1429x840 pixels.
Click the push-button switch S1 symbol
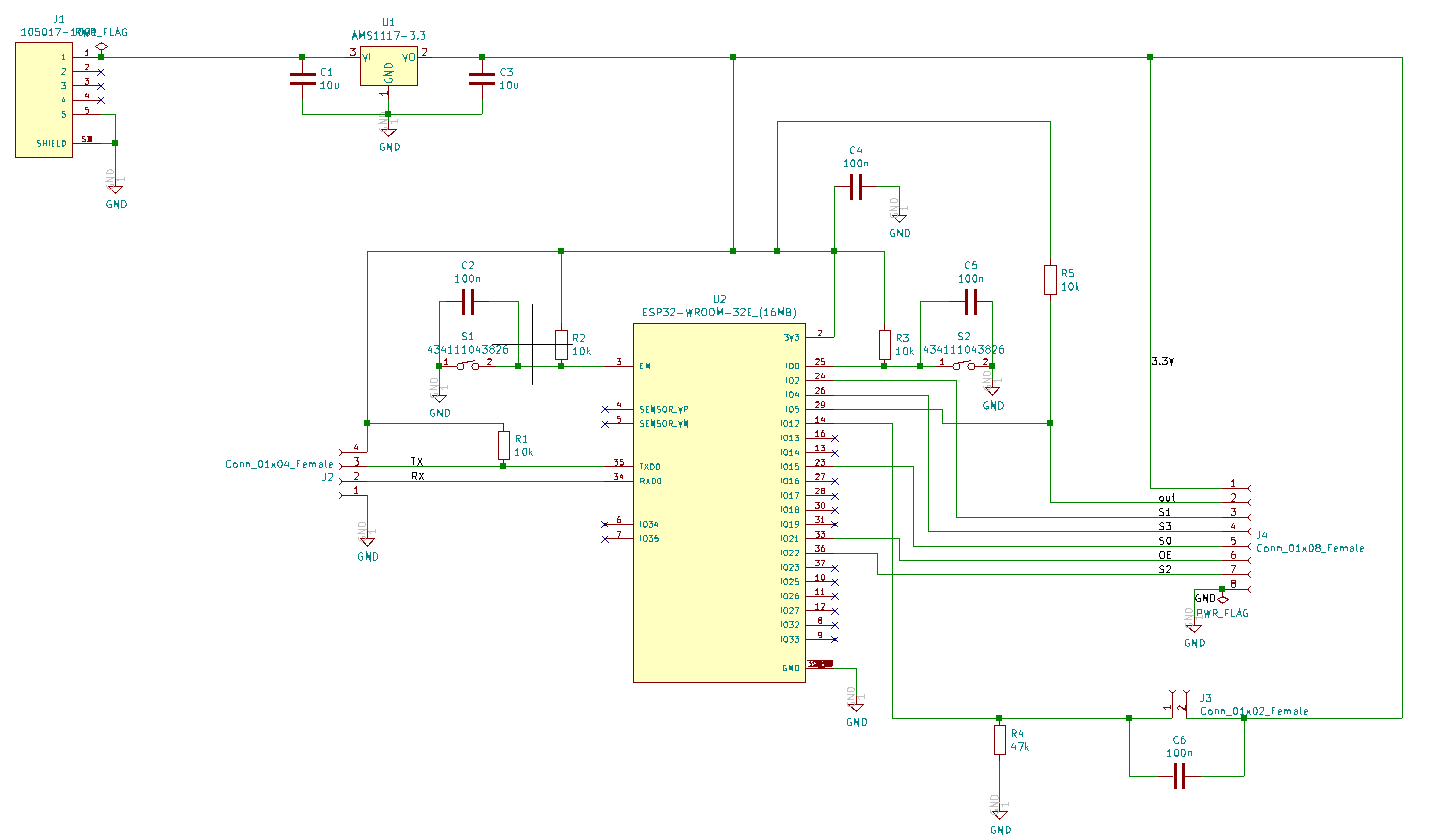pos(467,366)
